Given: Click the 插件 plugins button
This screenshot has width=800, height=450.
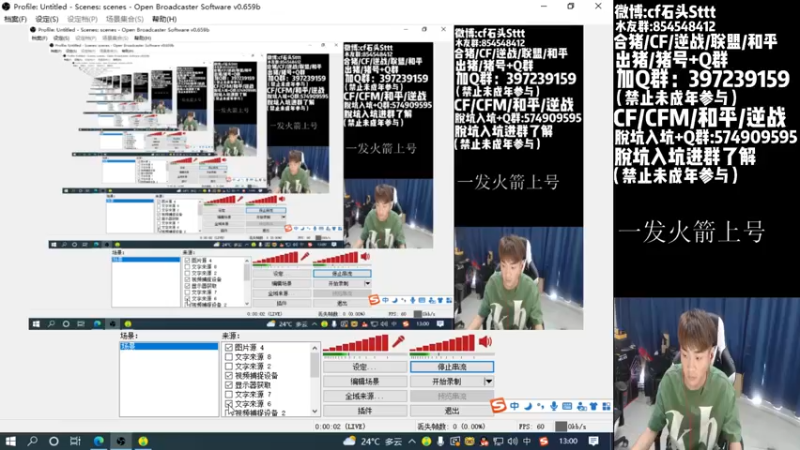Looking at the screenshot, I should point(365,410).
